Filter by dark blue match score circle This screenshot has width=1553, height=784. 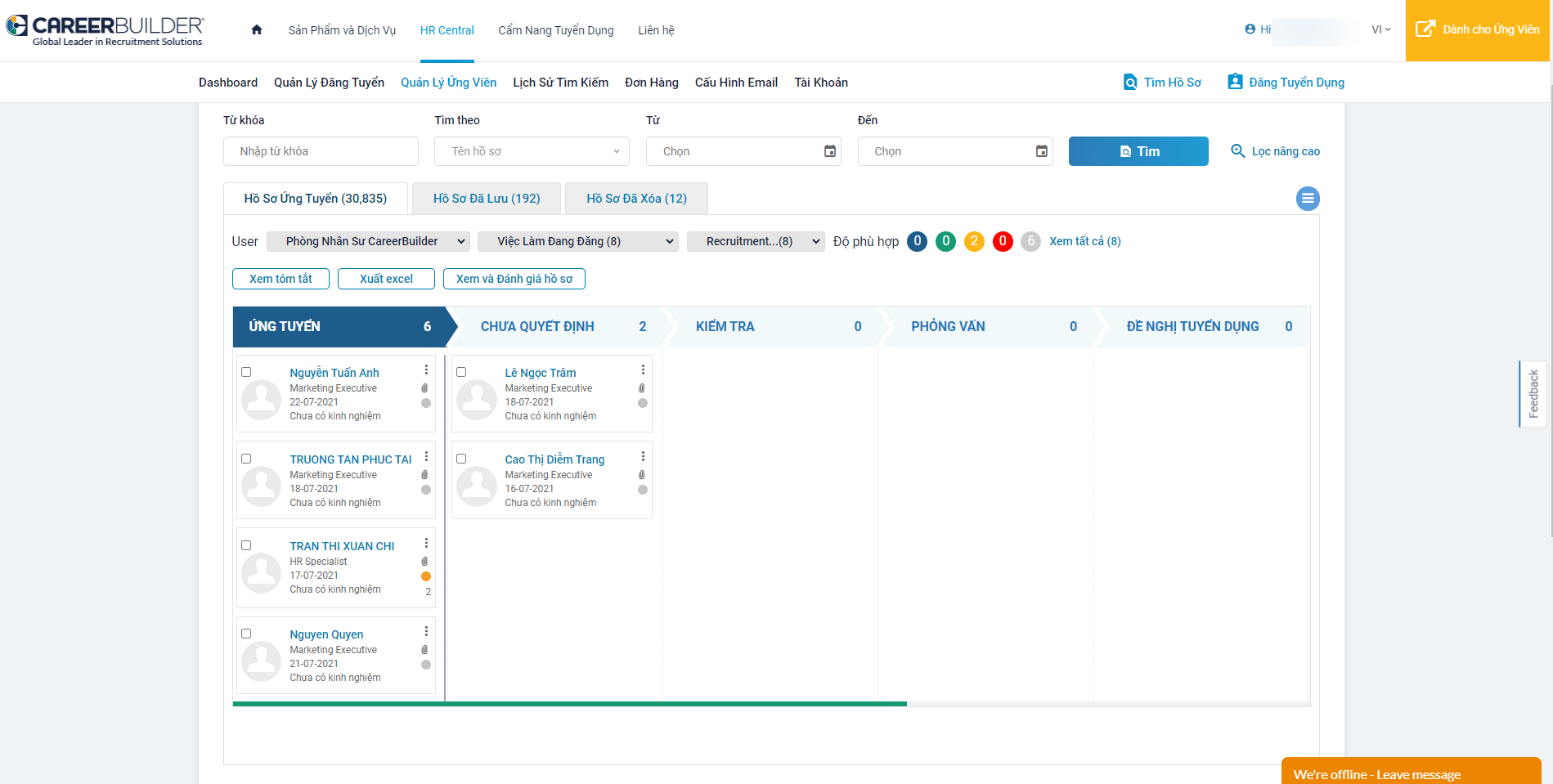(918, 241)
